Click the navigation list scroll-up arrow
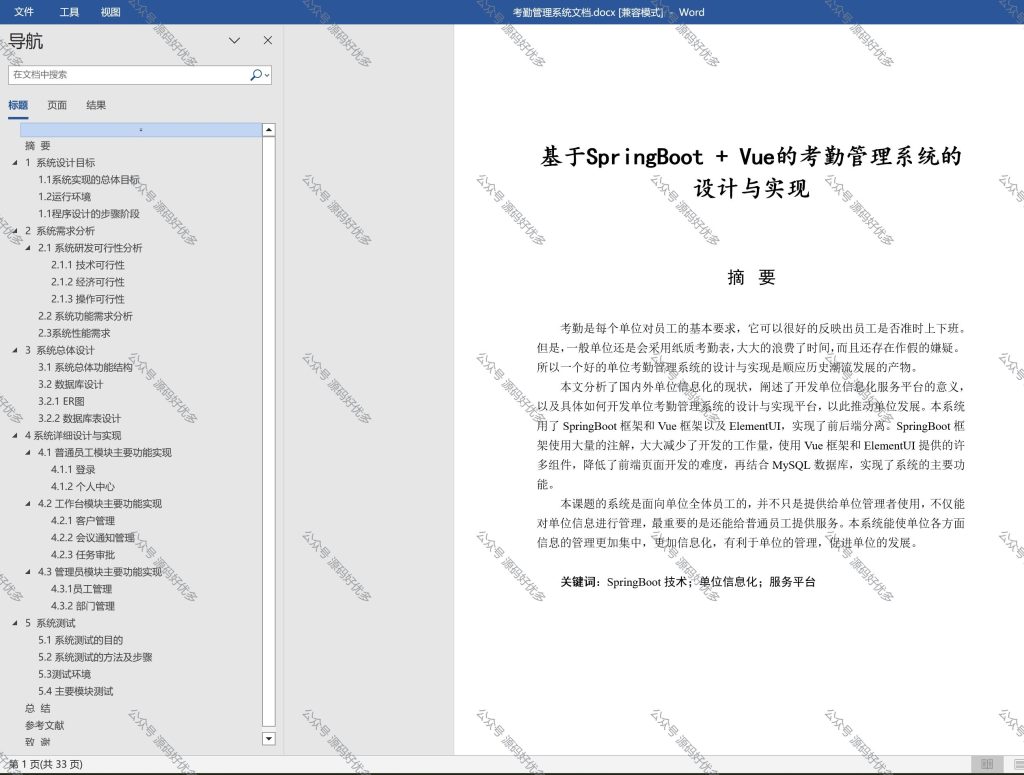 point(268,130)
